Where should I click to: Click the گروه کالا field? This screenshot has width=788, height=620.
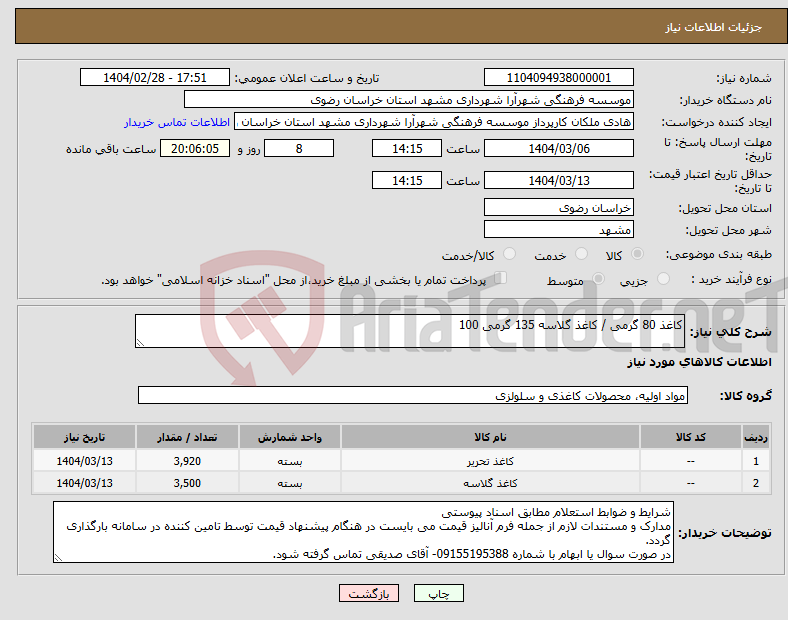tap(413, 395)
